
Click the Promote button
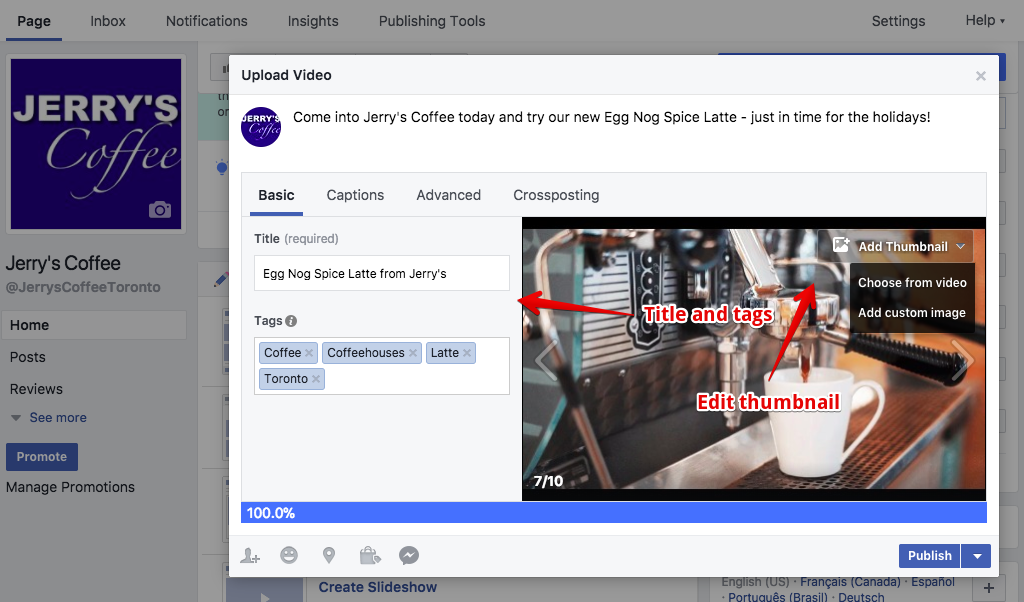point(42,457)
